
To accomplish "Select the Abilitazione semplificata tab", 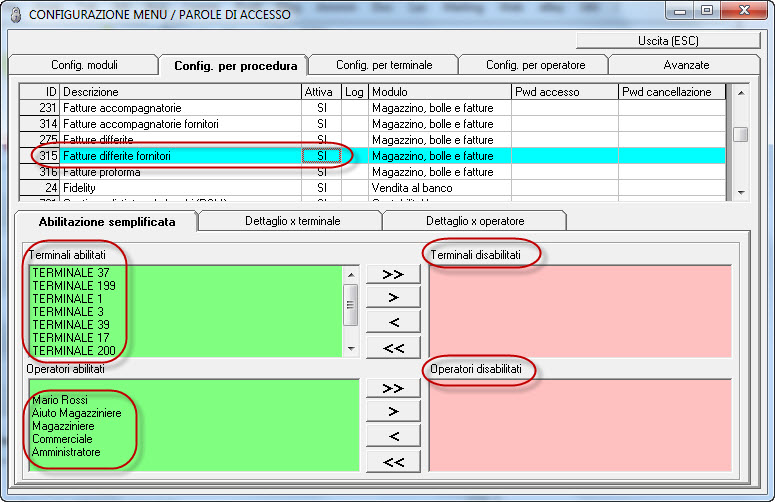I will coord(107,222).
